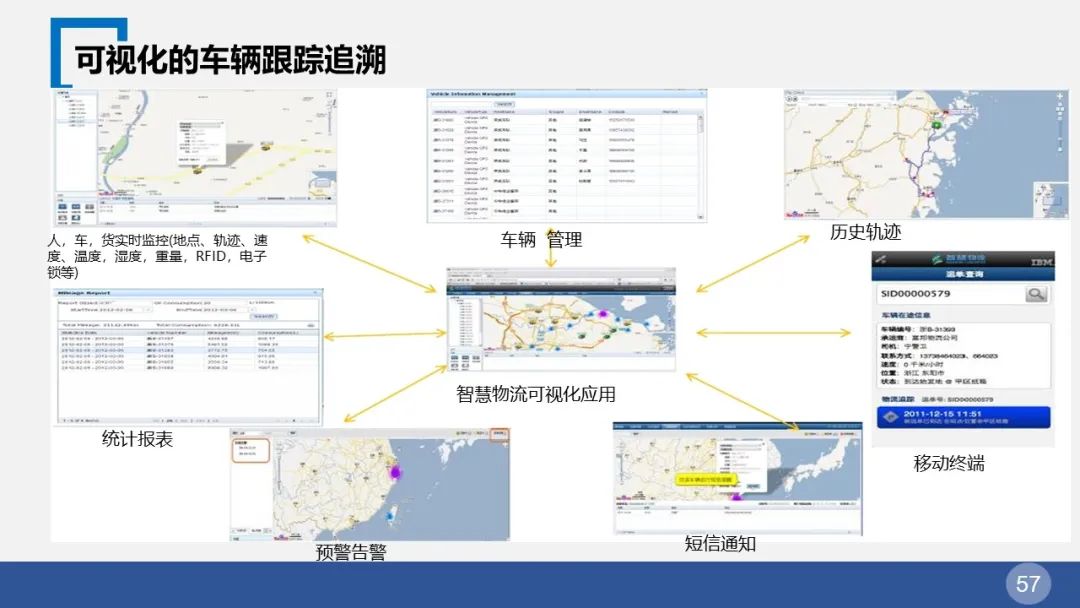
Task: Expand the vehicle group in the left tree panel
Action: (x=65, y=97)
